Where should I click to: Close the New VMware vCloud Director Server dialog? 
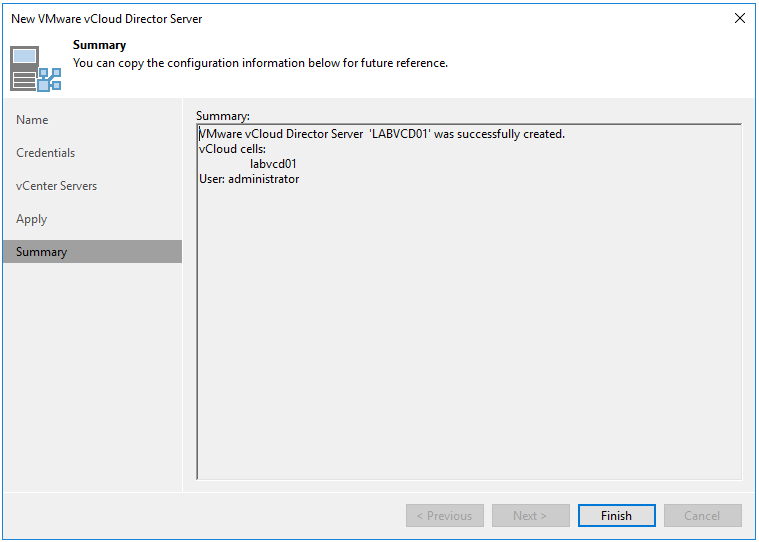[739, 18]
